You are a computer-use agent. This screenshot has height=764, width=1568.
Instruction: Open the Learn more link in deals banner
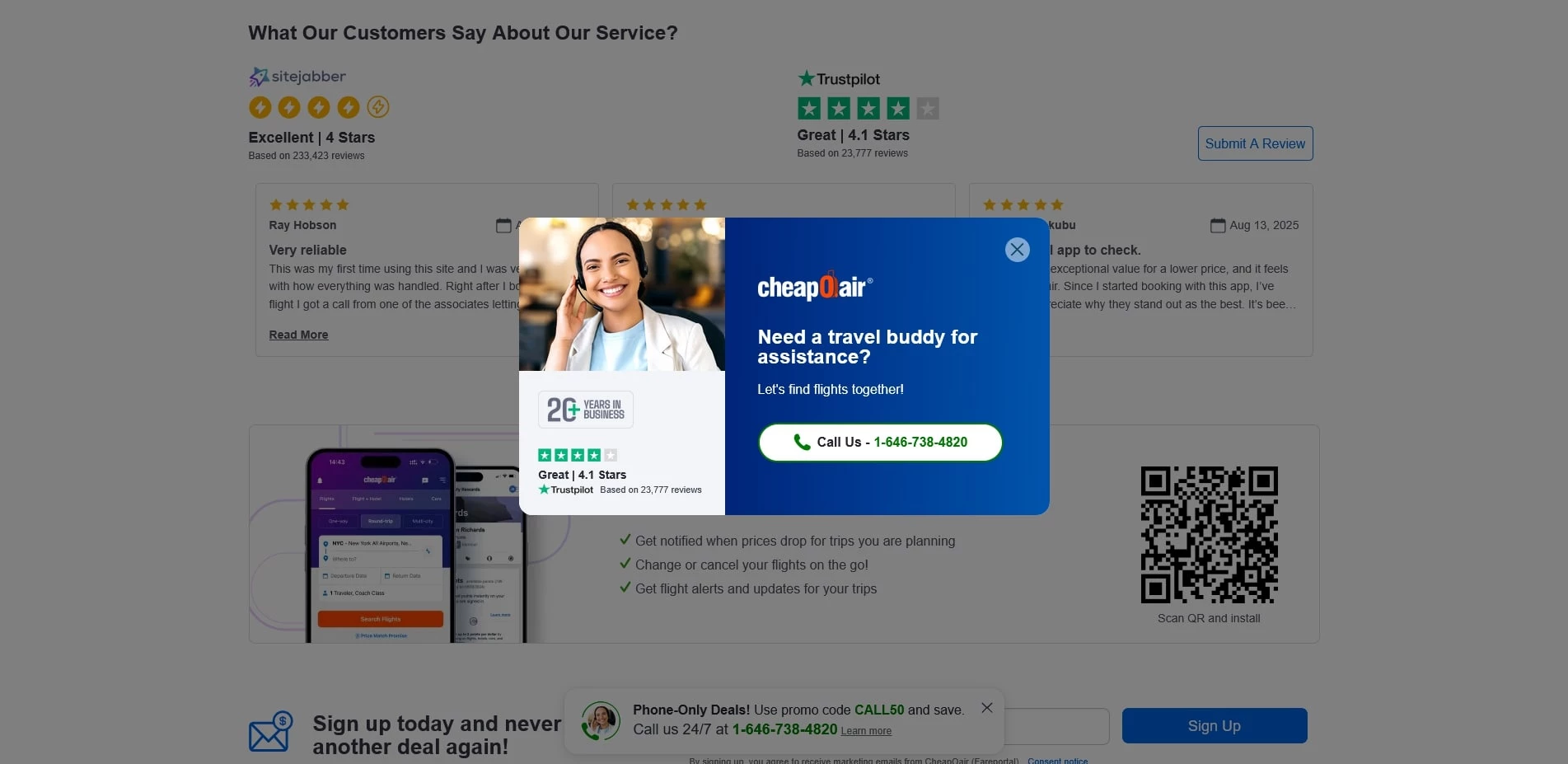866,731
